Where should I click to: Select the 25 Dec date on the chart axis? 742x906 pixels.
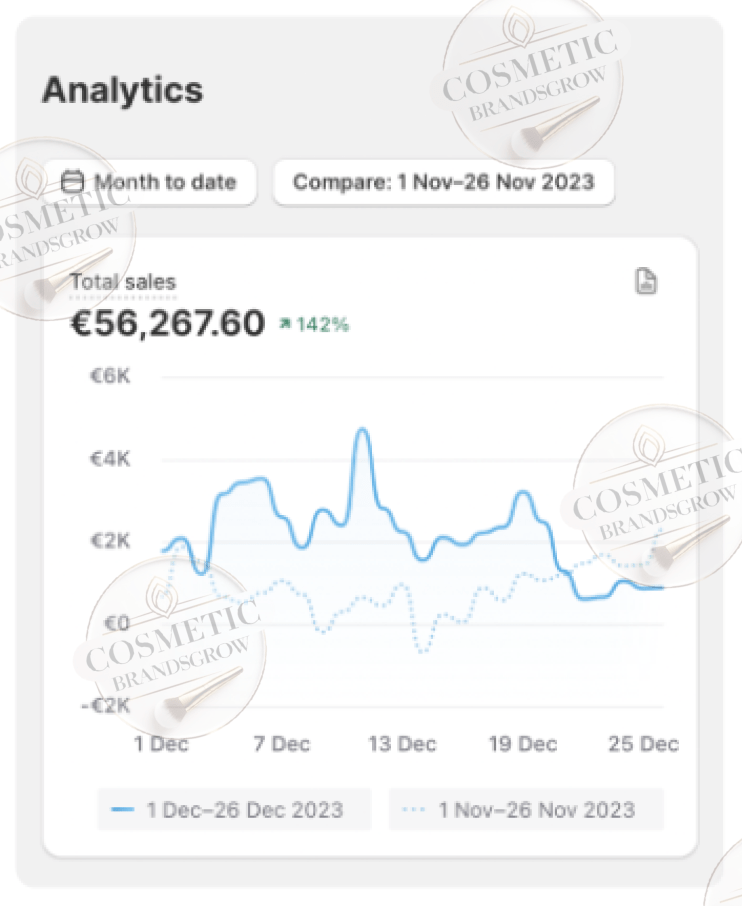pyautogui.click(x=644, y=744)
